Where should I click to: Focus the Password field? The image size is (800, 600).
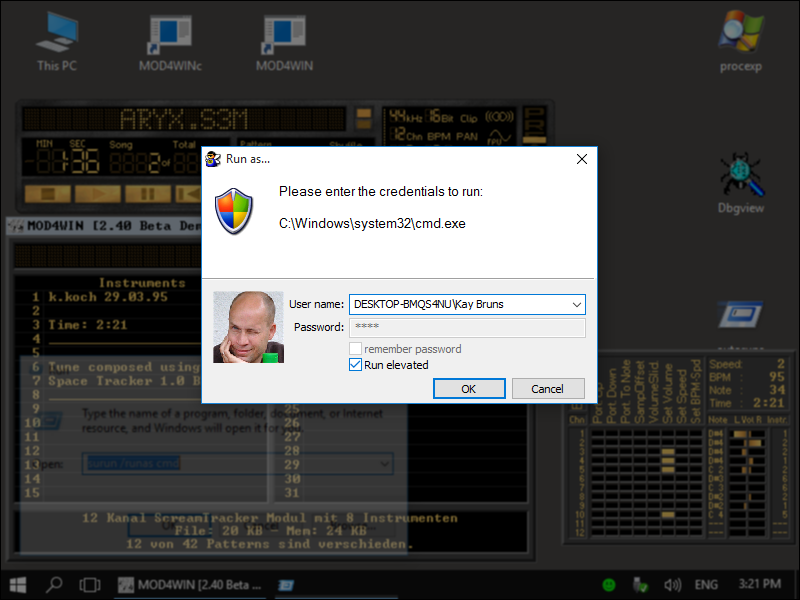click(467, 327)
